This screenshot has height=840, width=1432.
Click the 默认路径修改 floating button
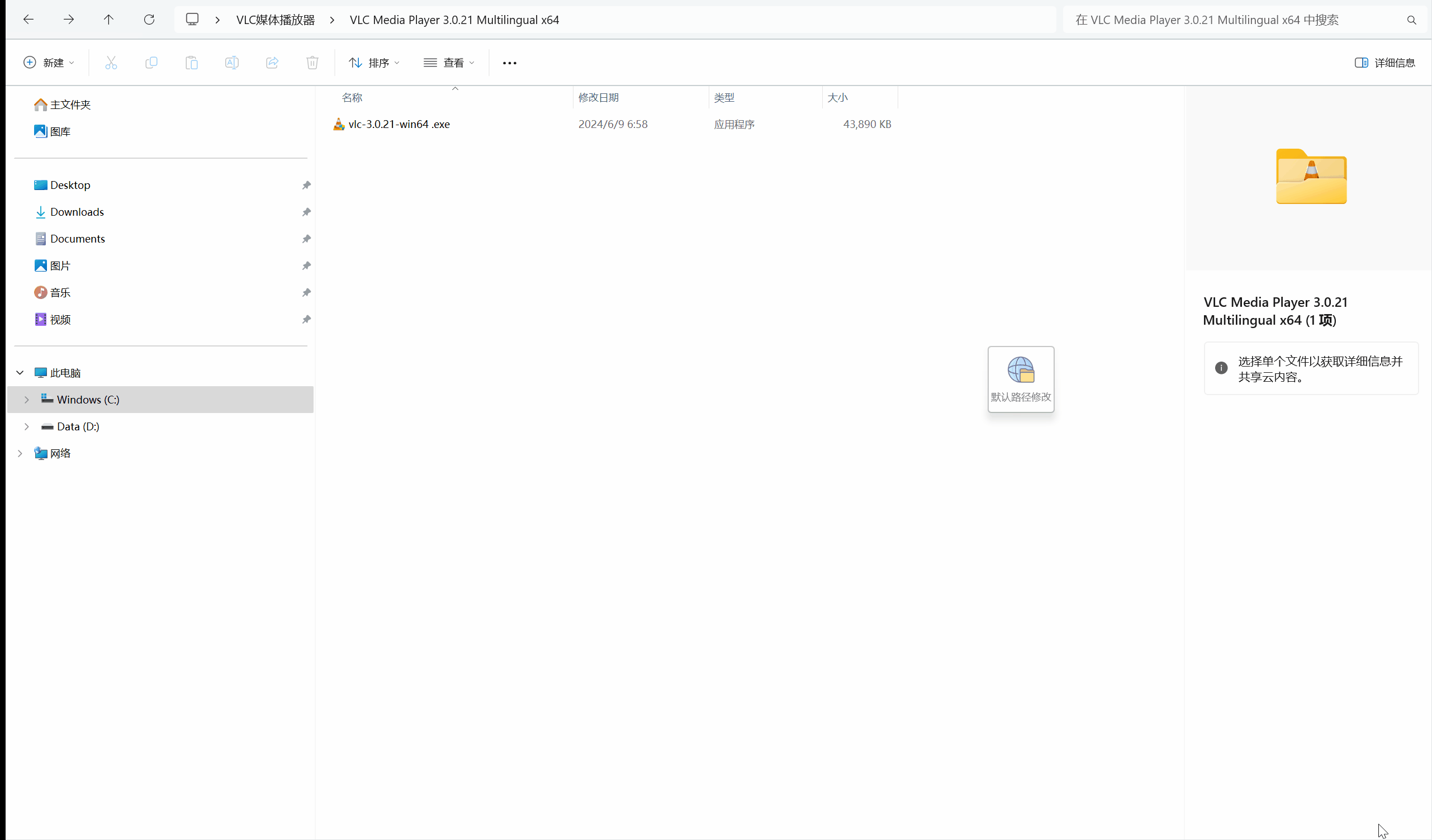pos(1021,379)
